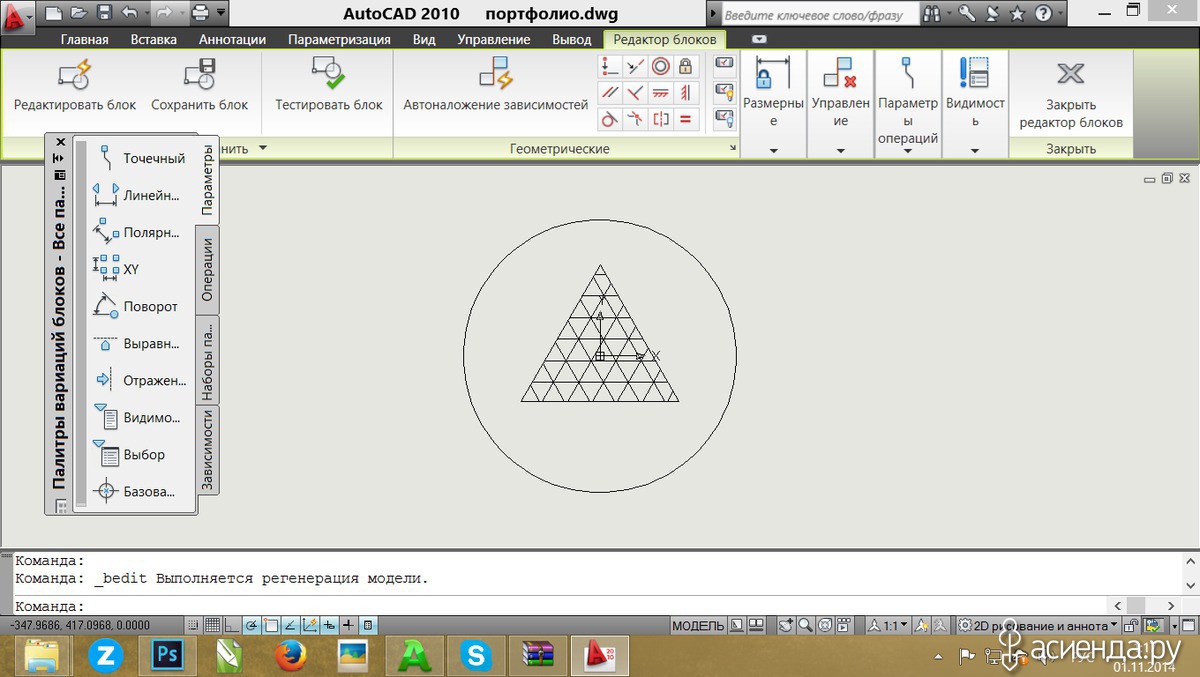This screenshot has height=677, width=1200.
Task: Undo last action with the back arrow
Action: coord(129,13)
